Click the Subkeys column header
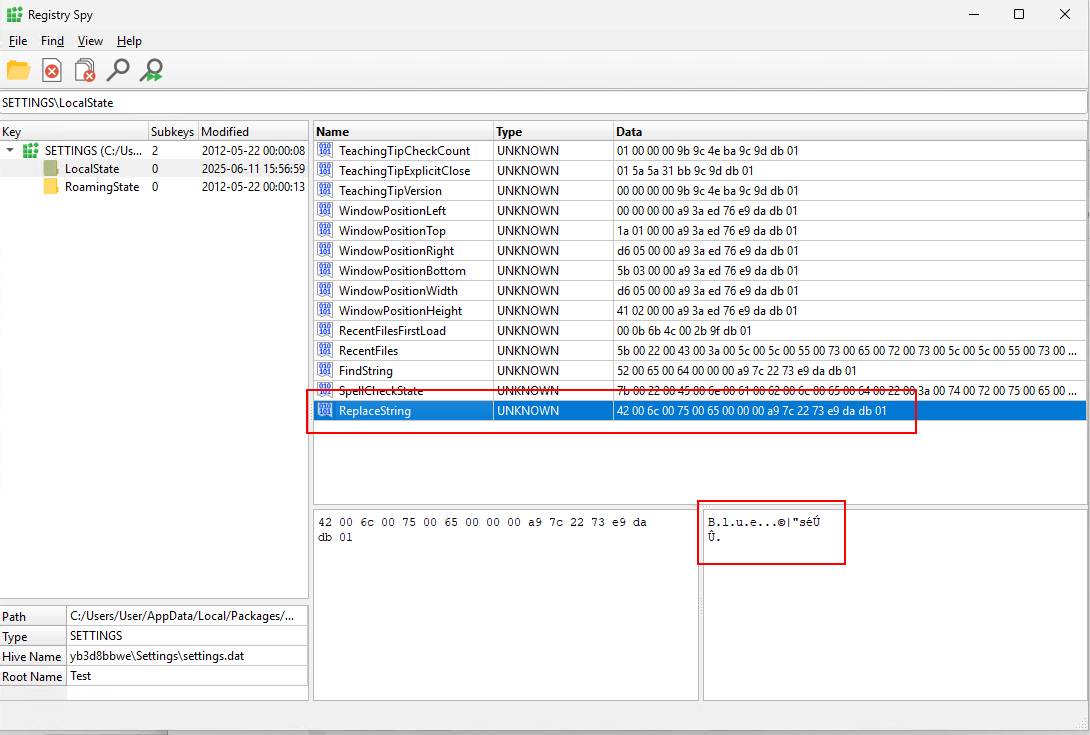 pos(173,131)
